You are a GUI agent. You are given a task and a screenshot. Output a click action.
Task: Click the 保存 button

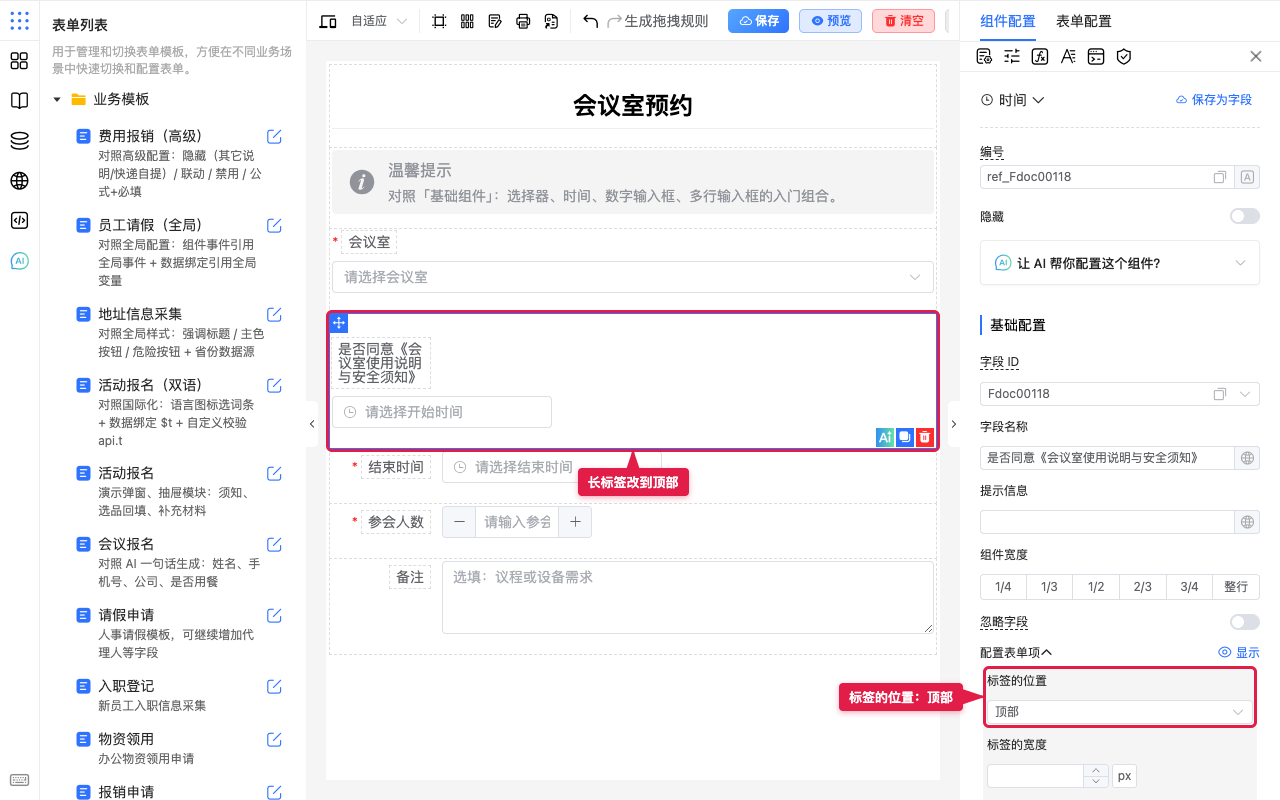pos(759,21)
